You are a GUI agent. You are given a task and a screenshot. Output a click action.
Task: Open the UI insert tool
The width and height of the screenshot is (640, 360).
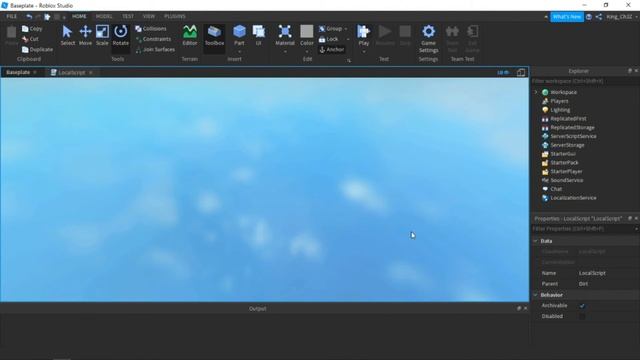pos(258,35)
